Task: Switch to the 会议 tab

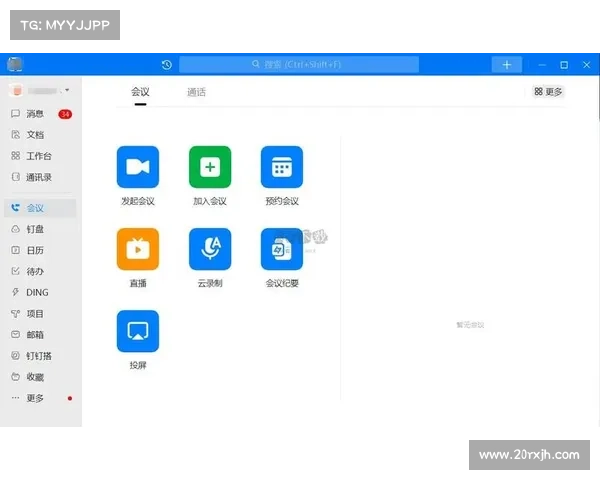Action: [140, 92]
